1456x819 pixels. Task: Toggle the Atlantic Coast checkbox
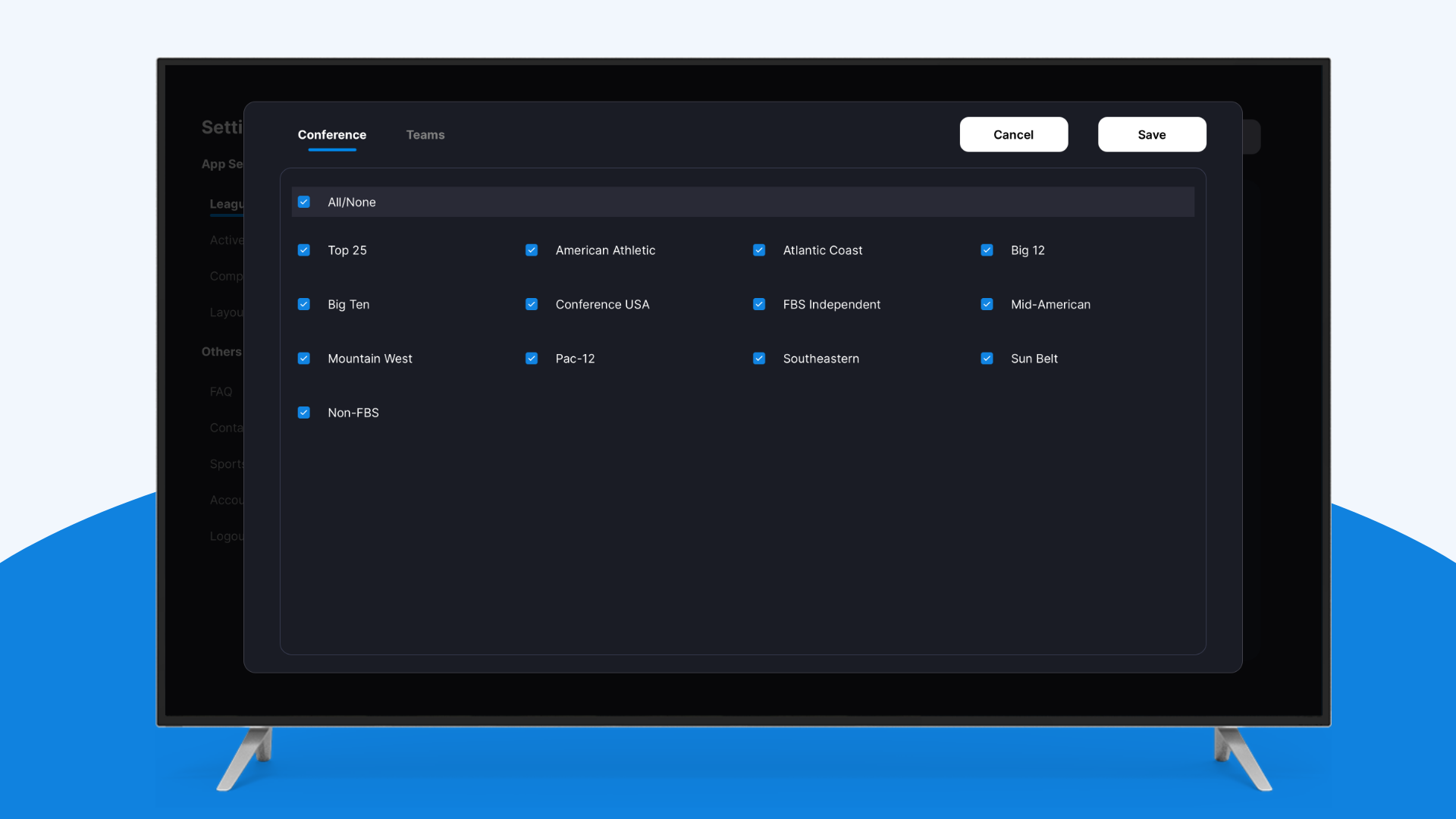click(759, 250)
